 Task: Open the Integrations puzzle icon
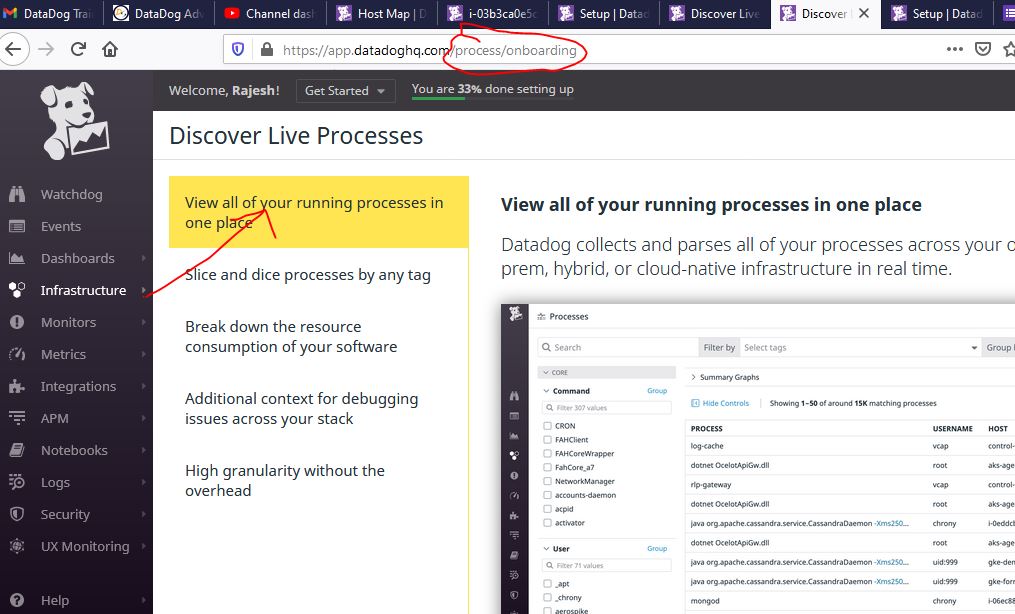coord(17,386)
